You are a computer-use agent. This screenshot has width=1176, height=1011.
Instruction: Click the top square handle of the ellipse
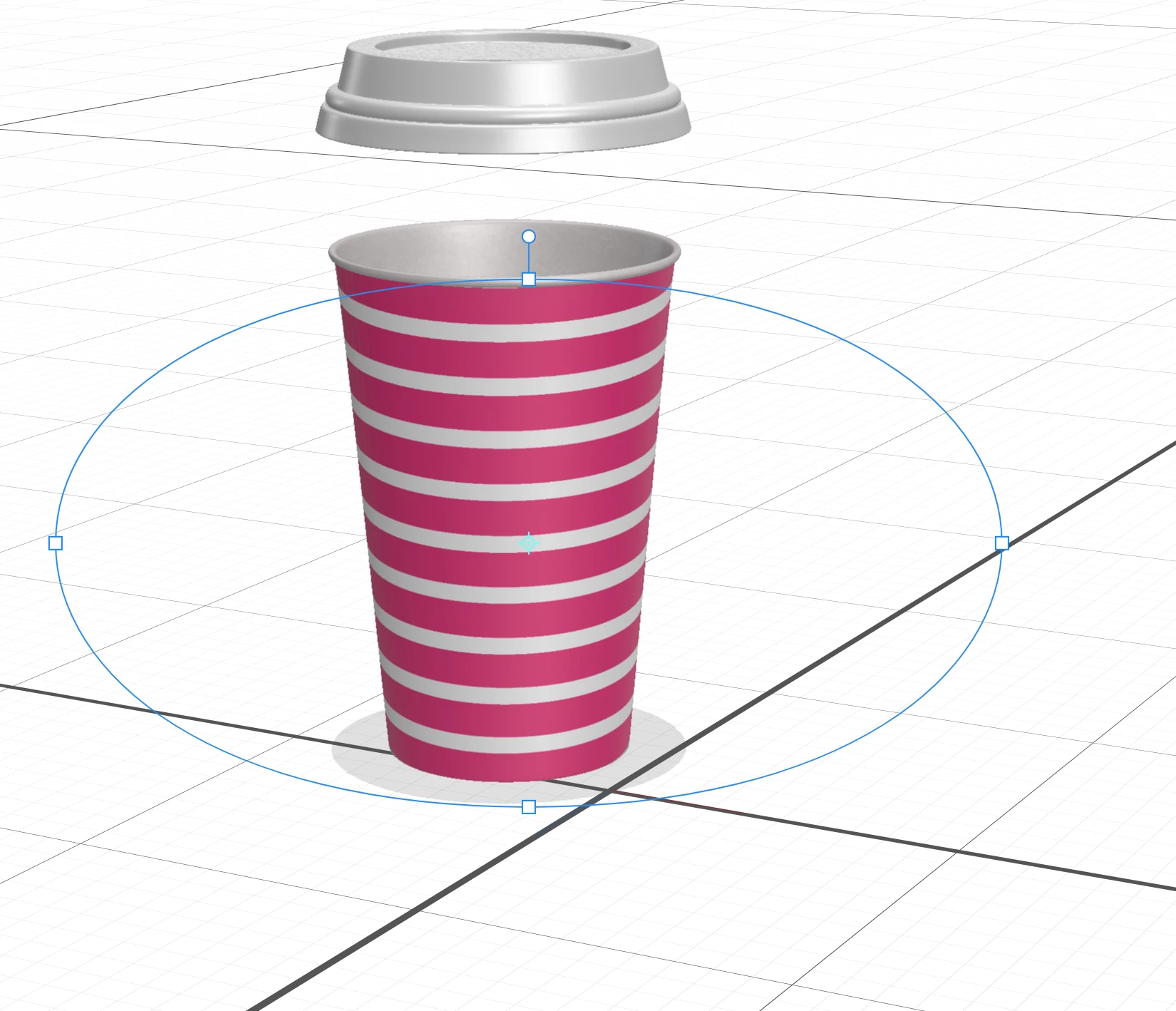[x=528, y=279]
